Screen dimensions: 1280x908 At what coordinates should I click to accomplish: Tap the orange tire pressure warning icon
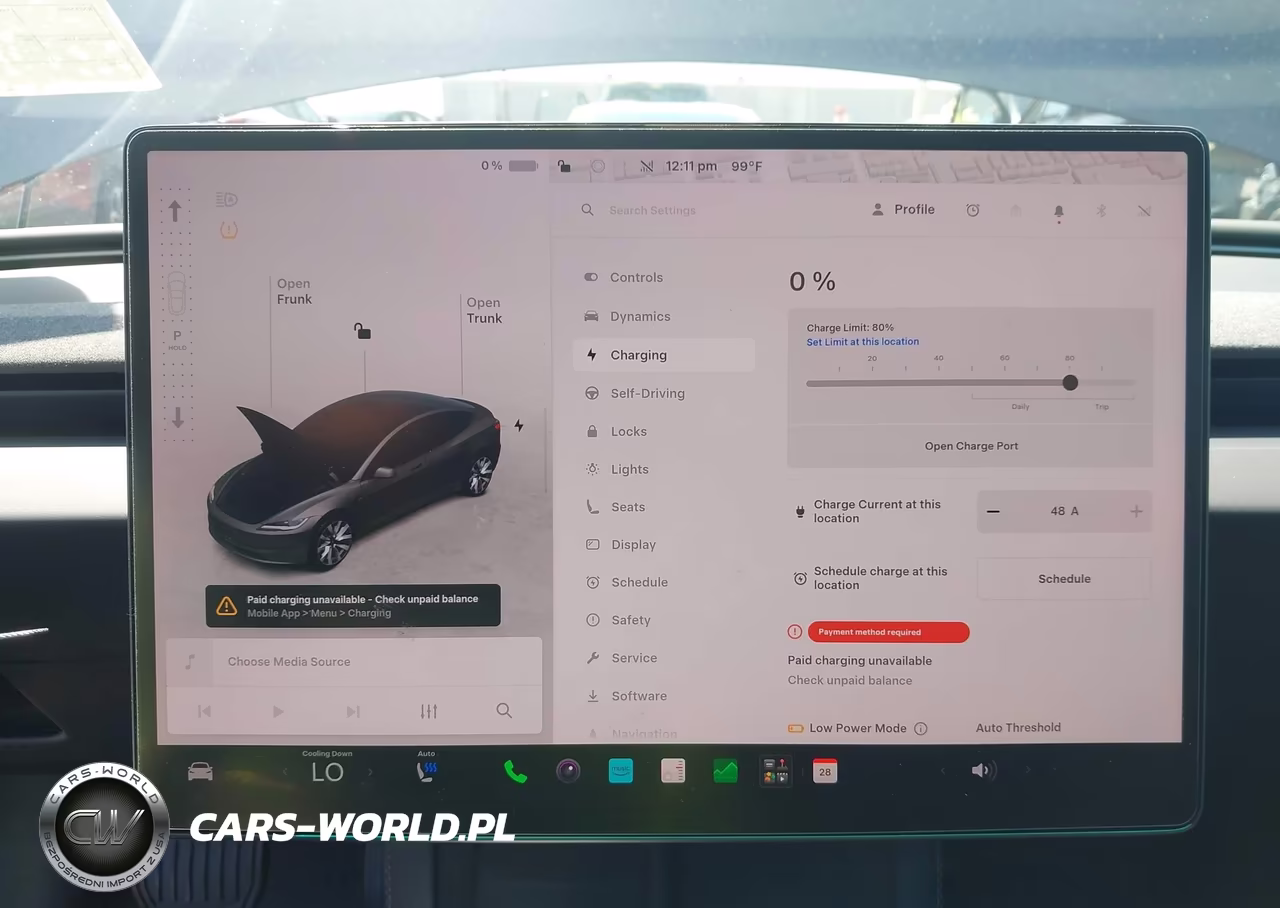(x=228, y=230)
